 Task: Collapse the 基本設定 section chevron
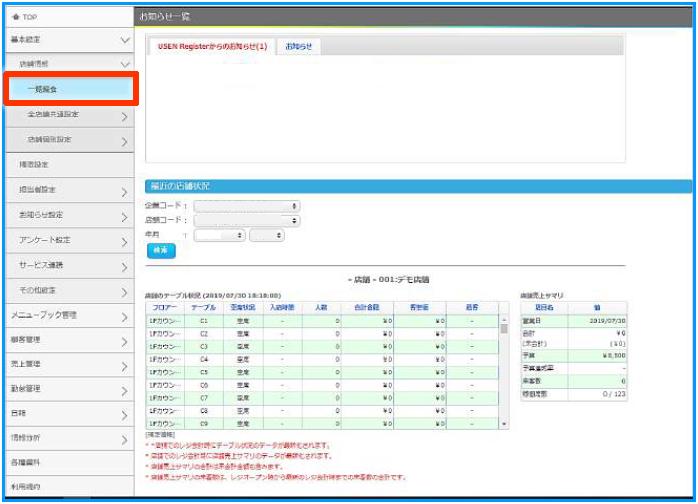125,40
